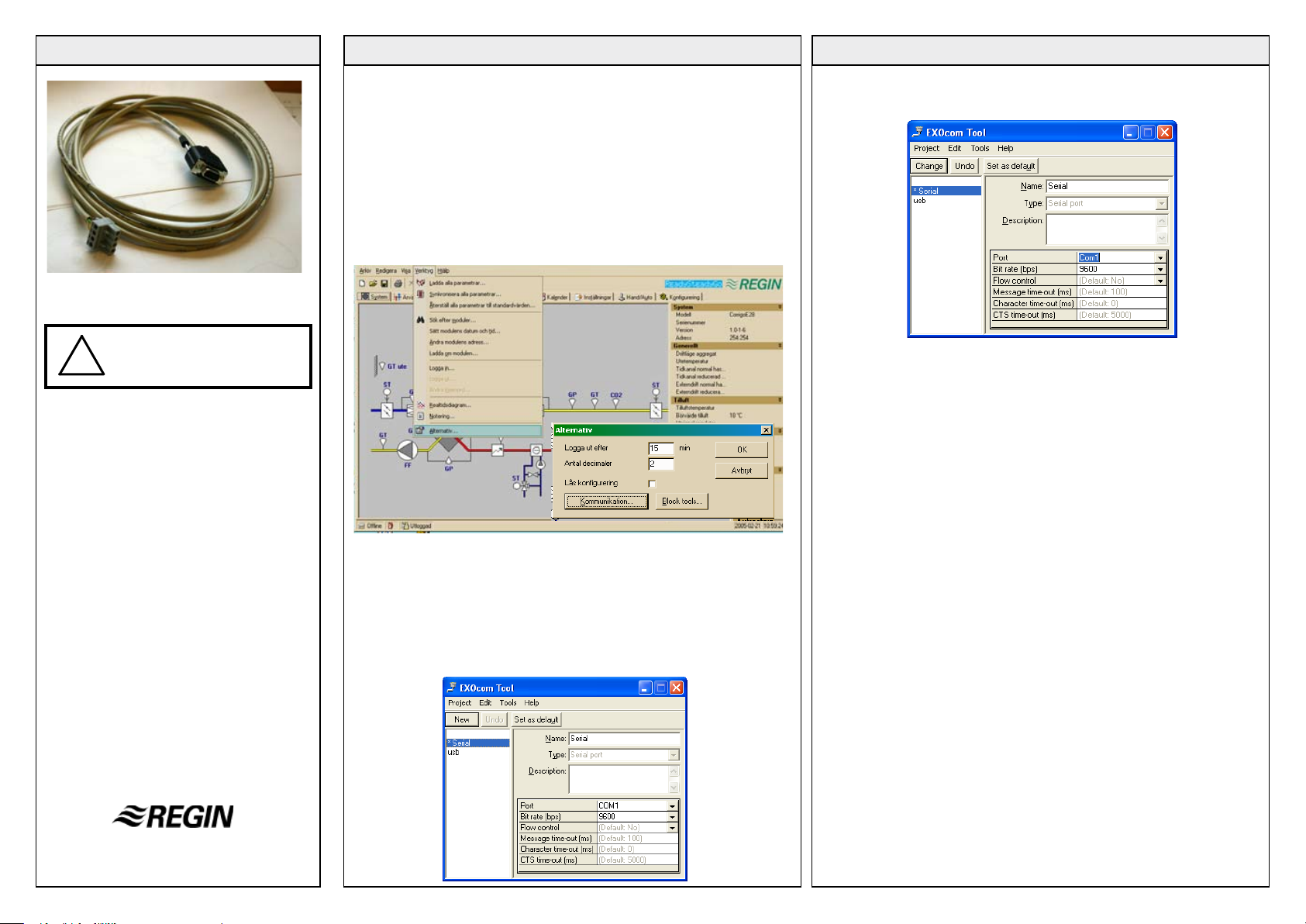The height and width of the screenshot is (924, 1306).
Task: Switch to the System tab
Action: (x=374, y=297)
